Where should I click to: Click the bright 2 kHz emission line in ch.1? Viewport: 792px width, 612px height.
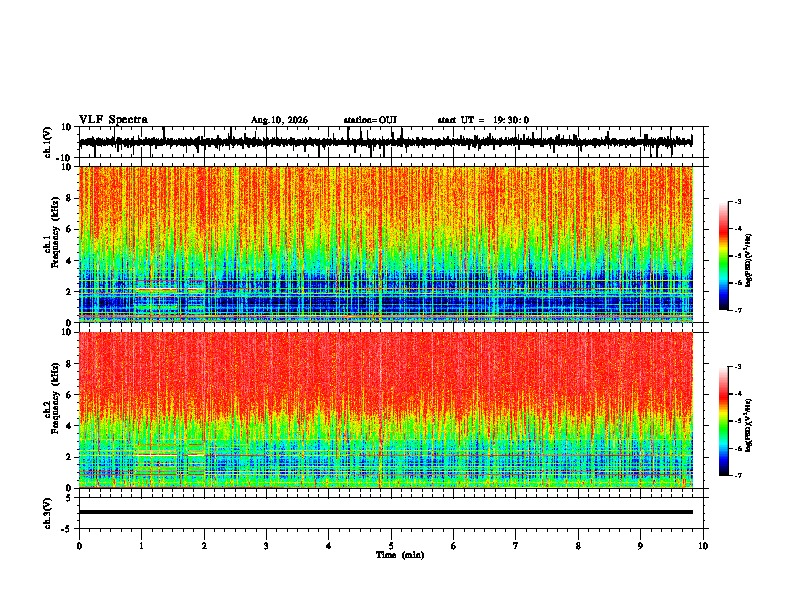[157, 290]
